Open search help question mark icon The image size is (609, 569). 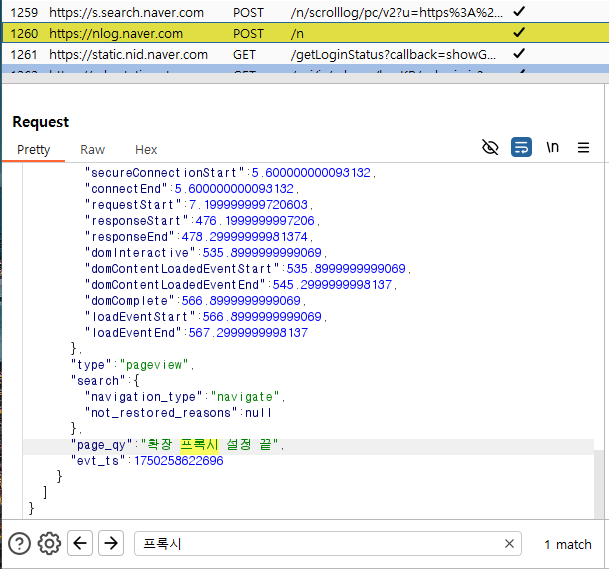19,543
